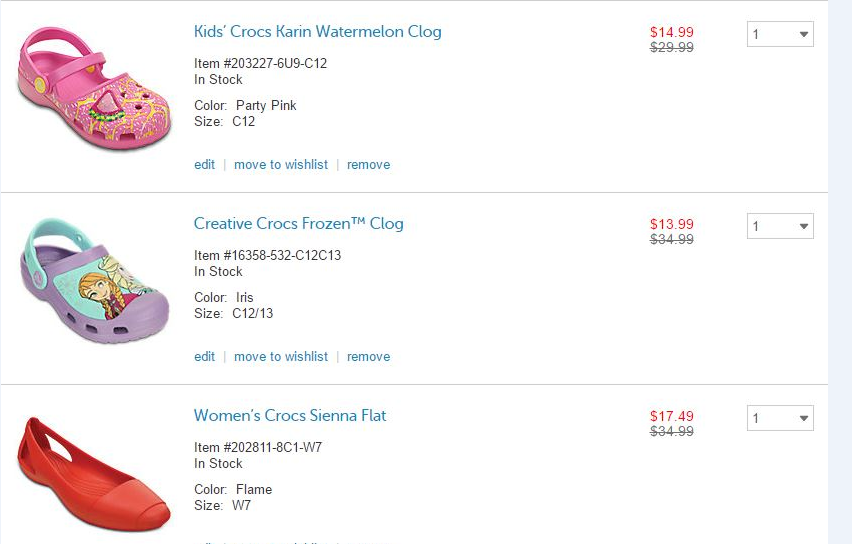This screenshot has height=544, width=852.
Task: Open Creative Crocs Frozen Clog title link
Action: [298, 224]
